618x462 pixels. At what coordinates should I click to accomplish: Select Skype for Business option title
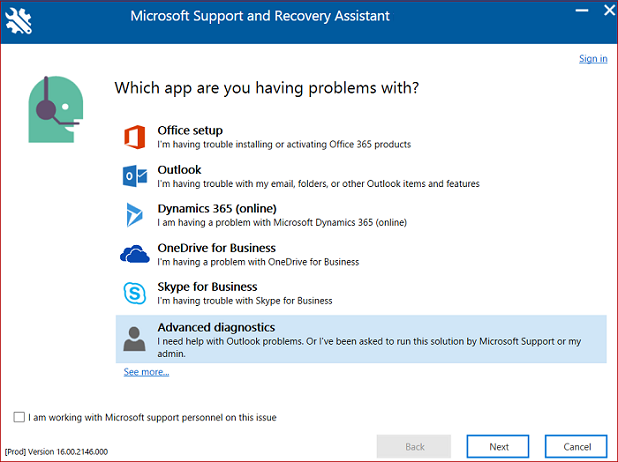click(207, 287)
